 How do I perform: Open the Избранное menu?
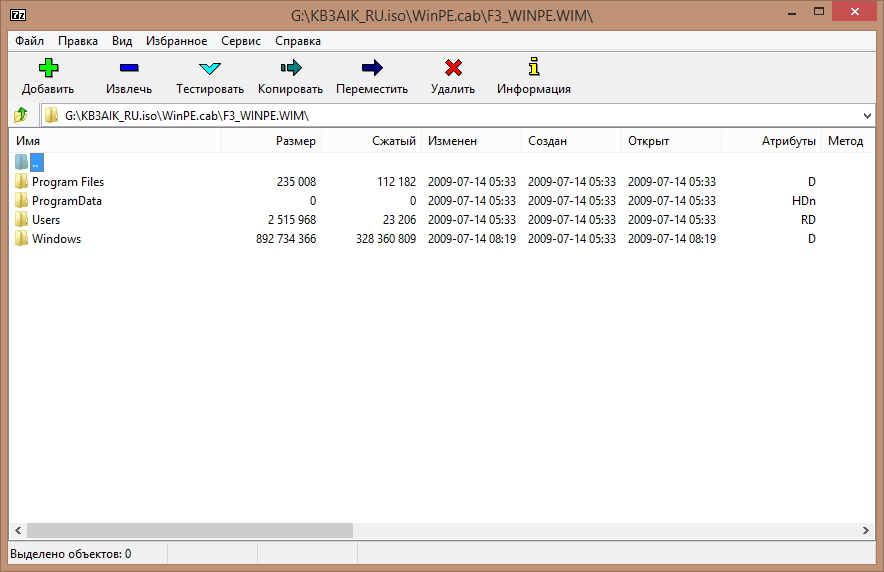coord(176,41)
